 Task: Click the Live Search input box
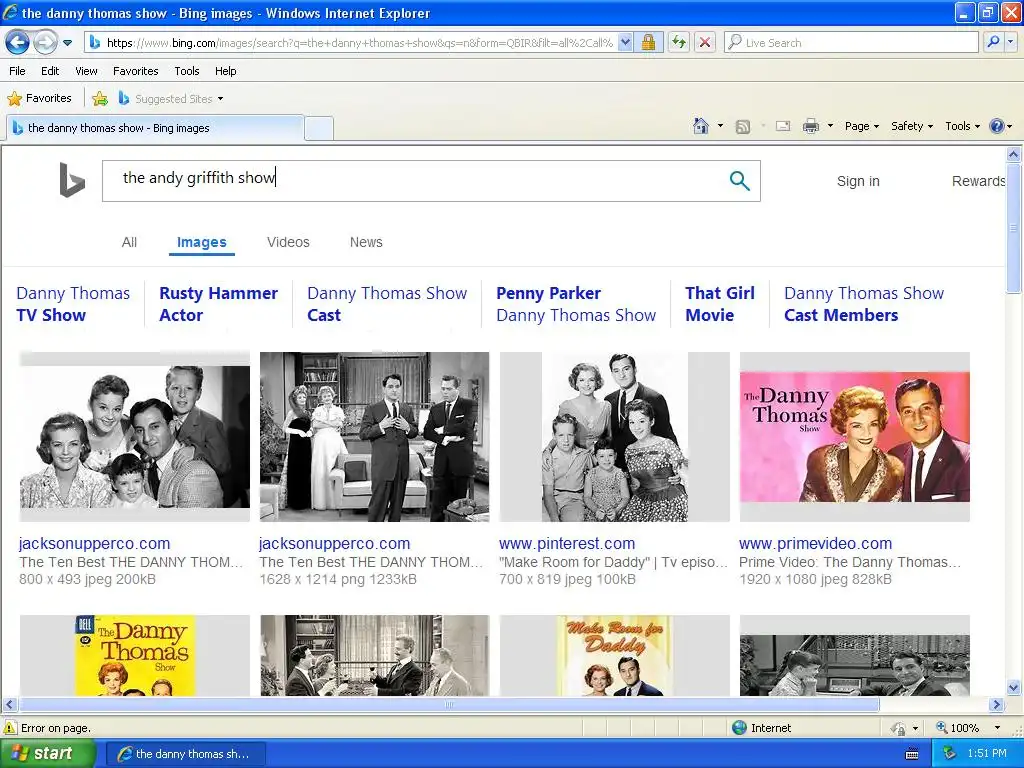tap(852, 43)
